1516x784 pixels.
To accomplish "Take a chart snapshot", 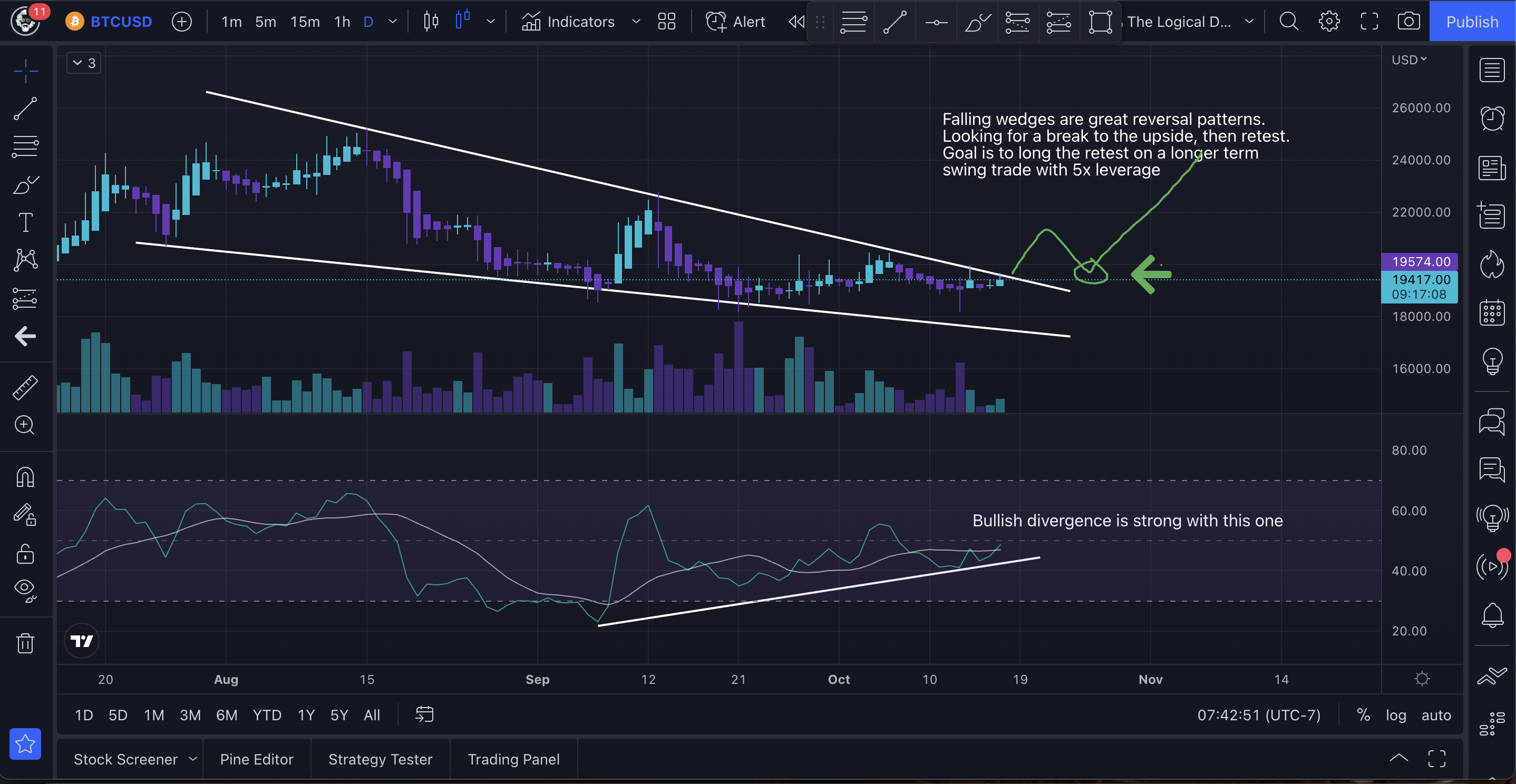I will (1408, 22).
